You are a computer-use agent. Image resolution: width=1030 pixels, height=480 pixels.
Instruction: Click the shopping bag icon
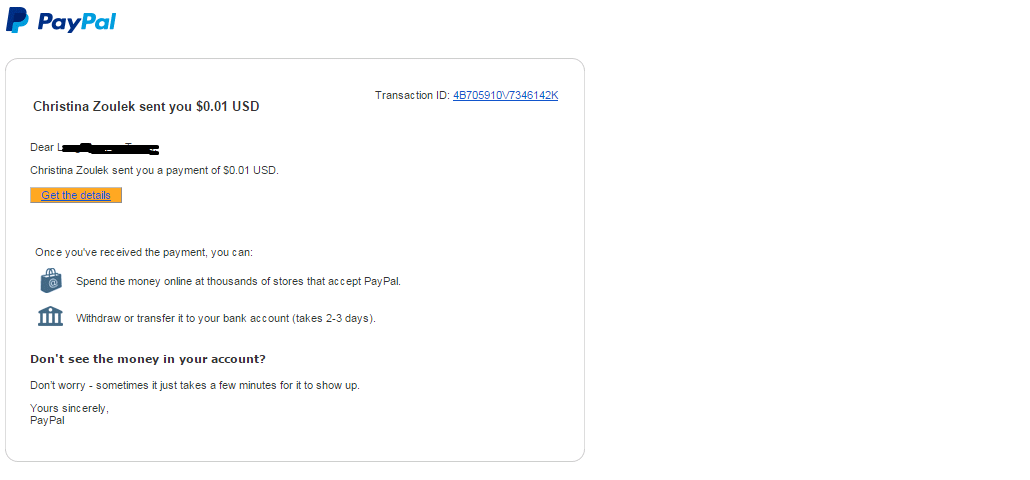point(51,281)
